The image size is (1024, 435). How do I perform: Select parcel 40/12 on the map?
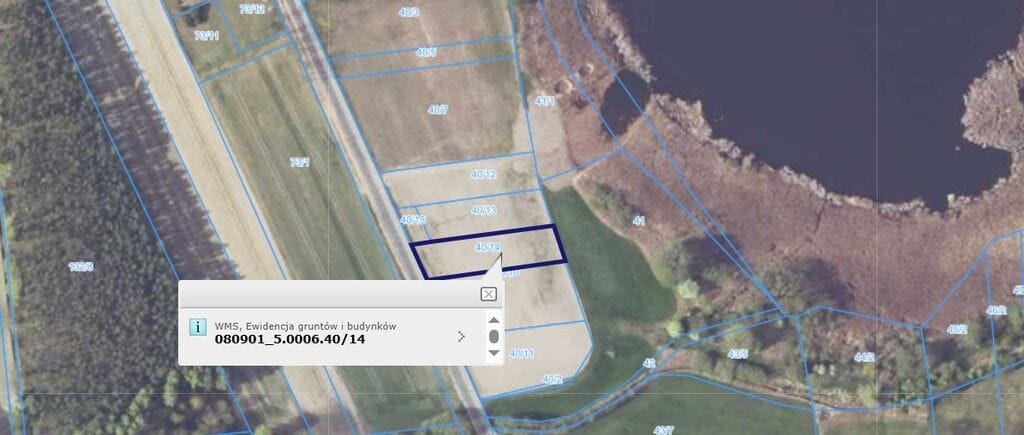484,174
